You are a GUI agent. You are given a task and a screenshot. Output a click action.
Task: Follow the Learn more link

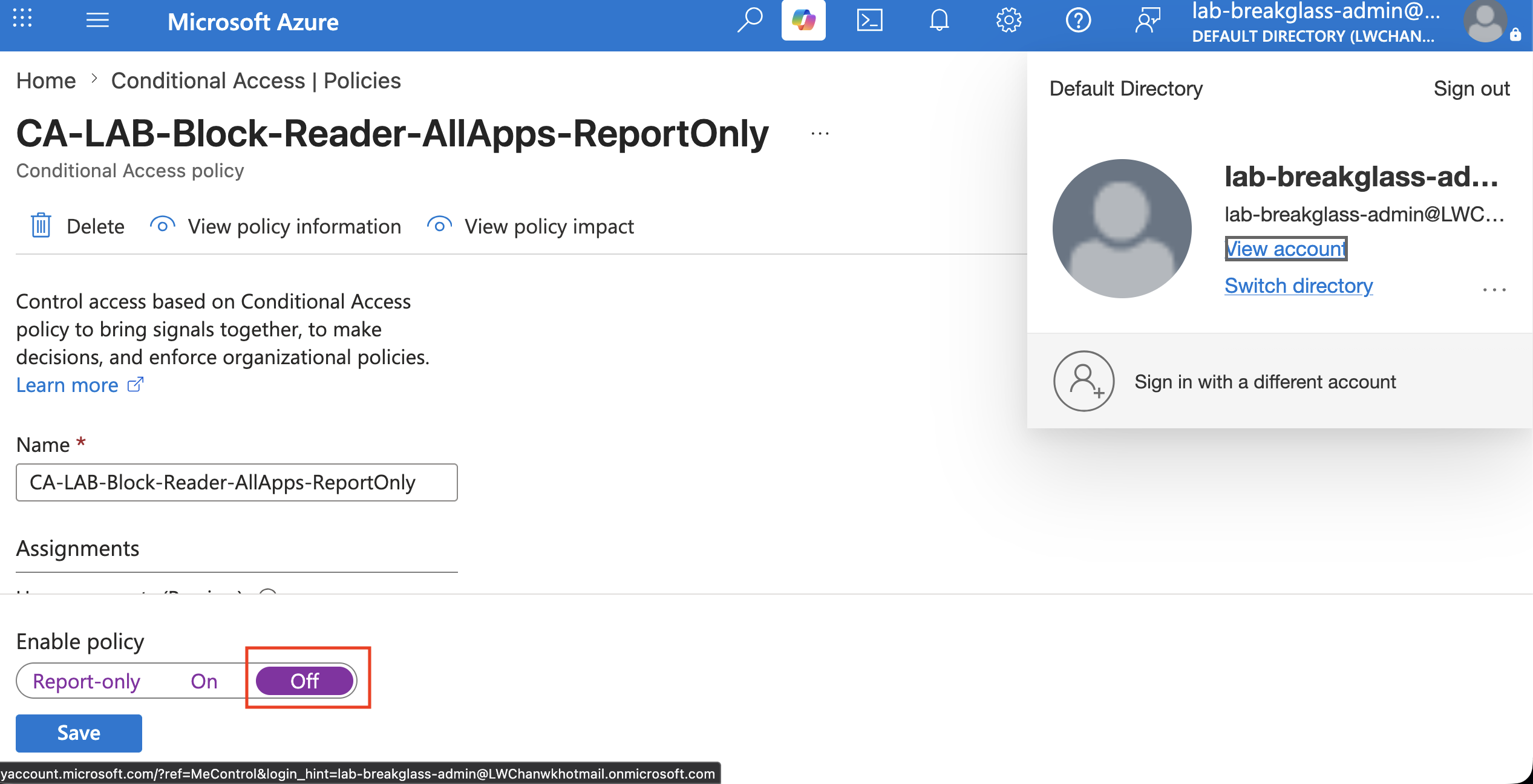point(67,385)
